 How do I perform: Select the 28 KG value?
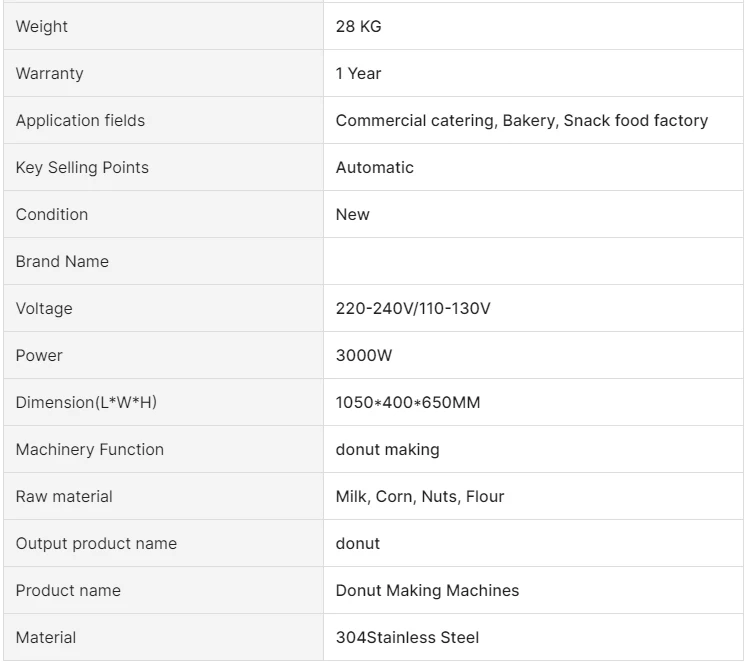[358, 27]
